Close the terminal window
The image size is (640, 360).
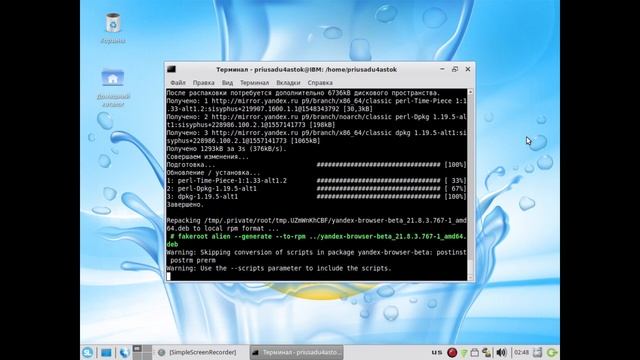468,69
